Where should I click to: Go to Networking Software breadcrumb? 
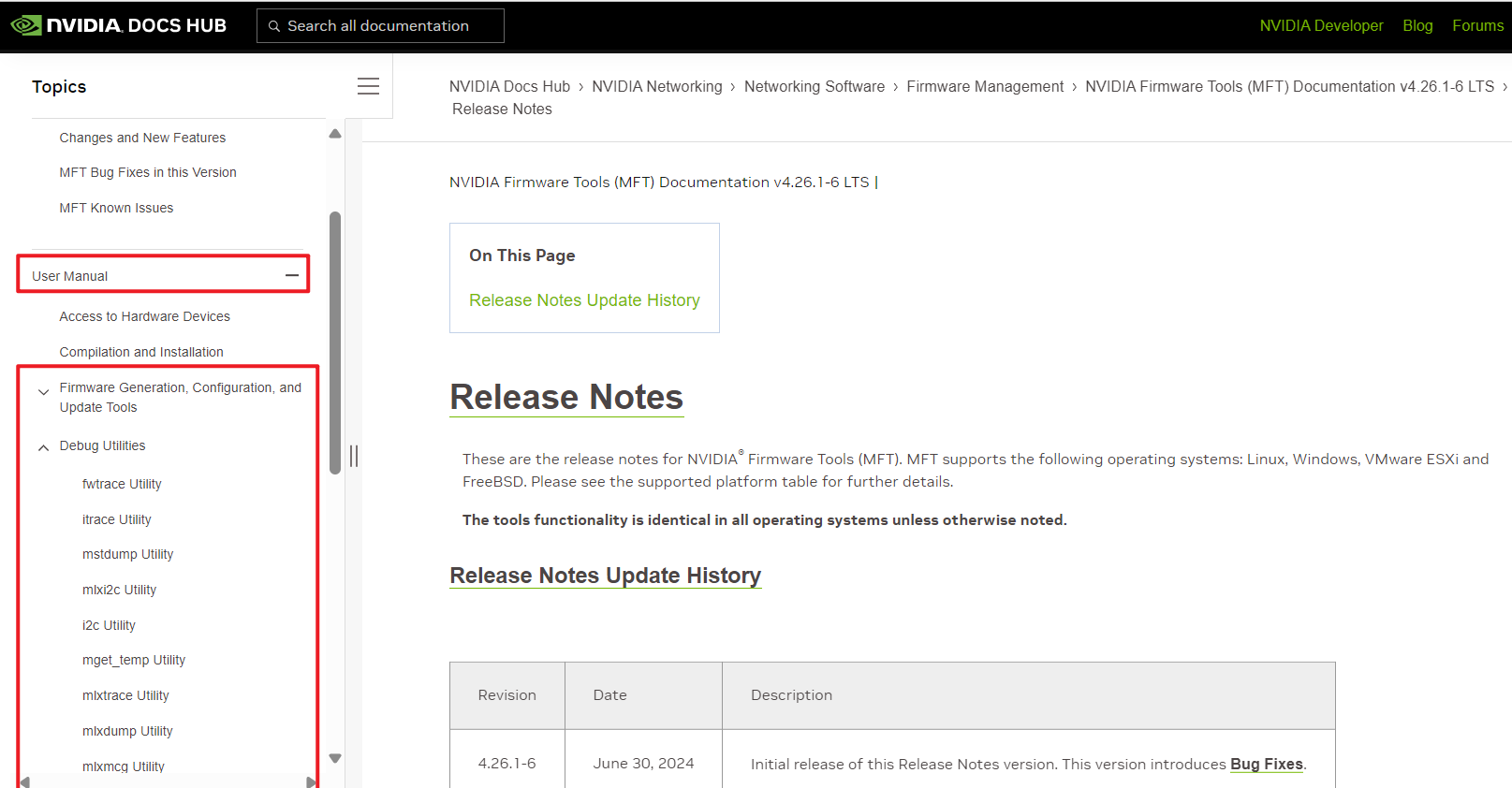(815, 86)
